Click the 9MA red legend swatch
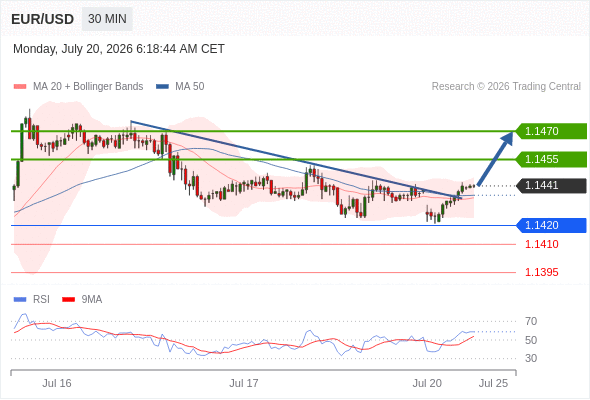Screen dimensions: 590x400 click(68, 300)
